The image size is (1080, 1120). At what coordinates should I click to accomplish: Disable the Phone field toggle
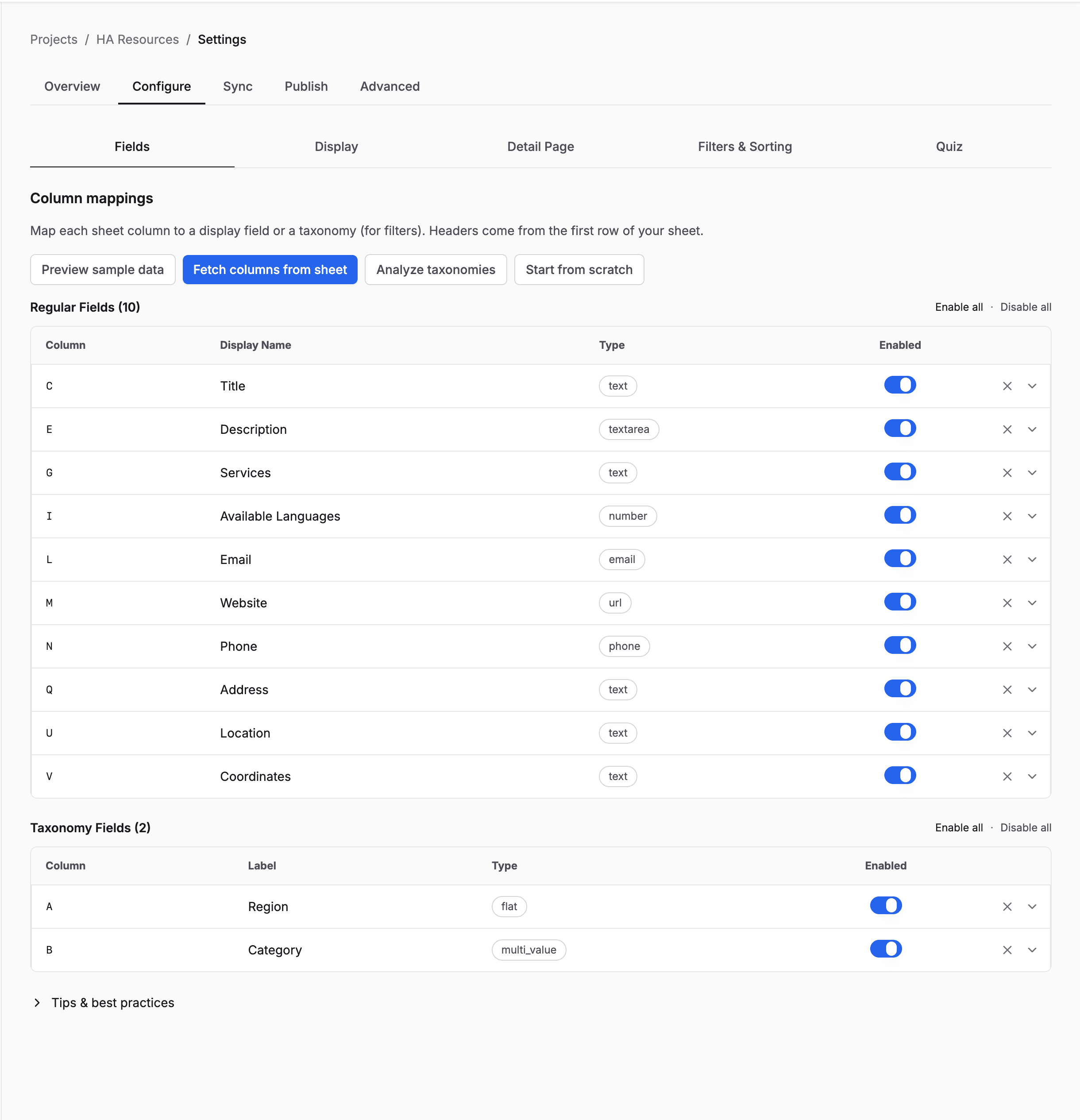pyautogui.click(x=899, y=646)
